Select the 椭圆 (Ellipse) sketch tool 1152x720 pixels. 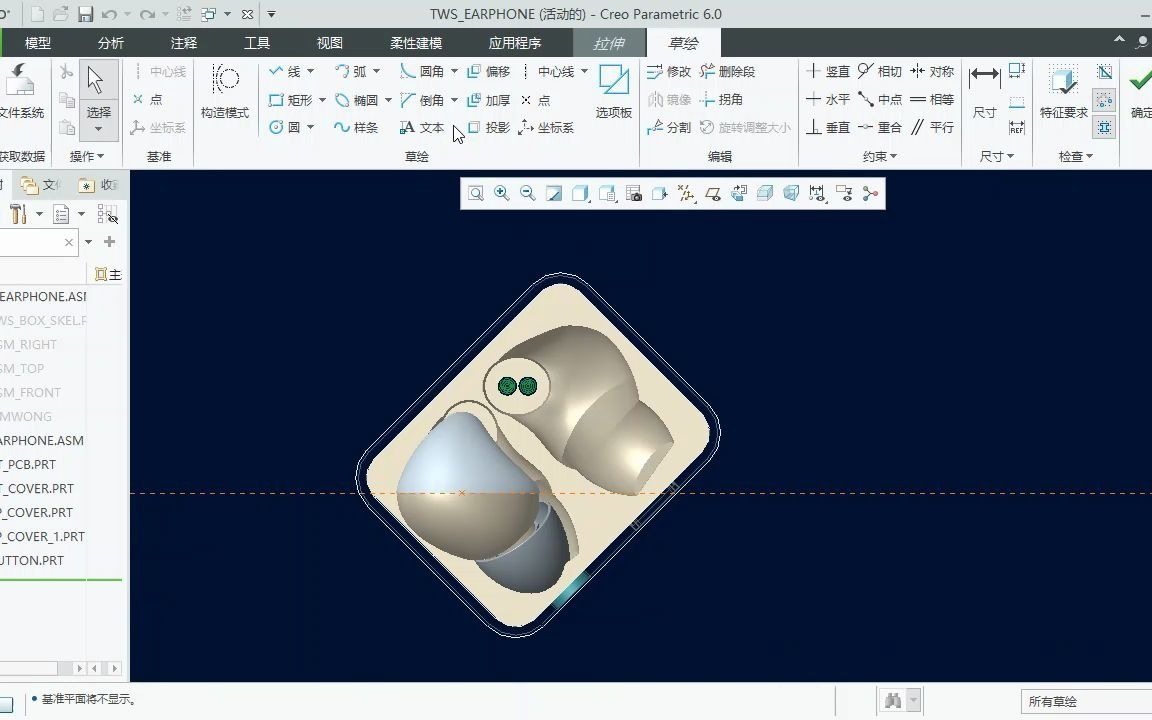click(357, 99)
